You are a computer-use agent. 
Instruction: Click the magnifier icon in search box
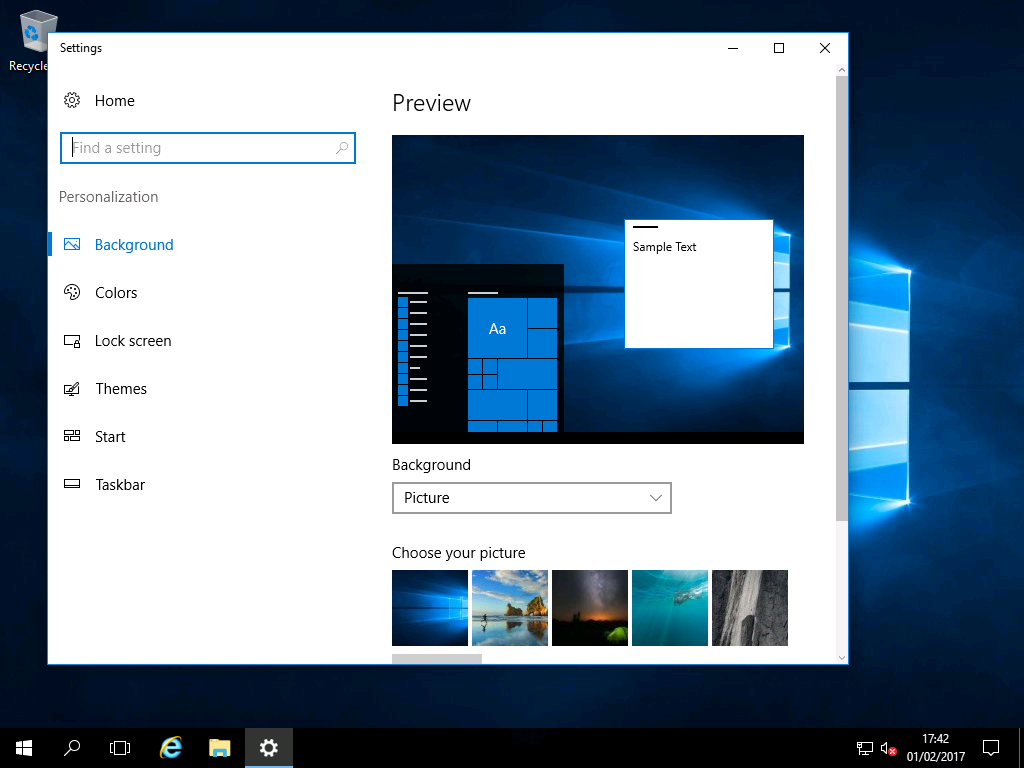(x=342, y=148)
